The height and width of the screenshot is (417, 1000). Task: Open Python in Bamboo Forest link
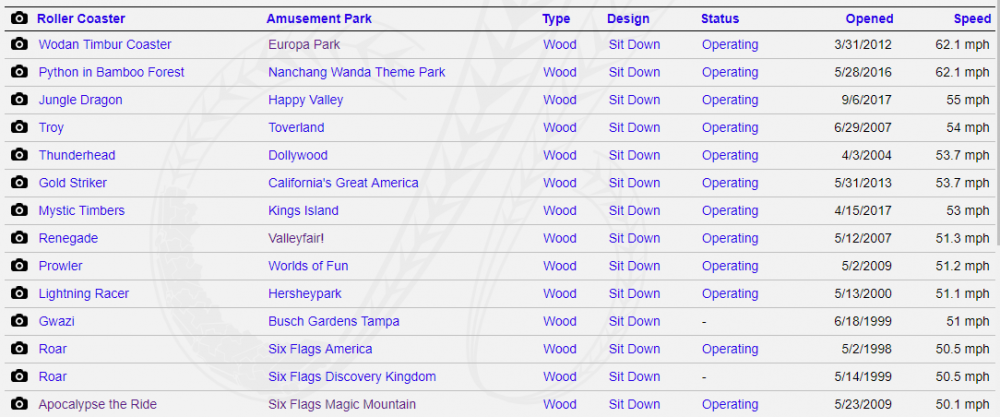pyautogui.click(x=112, y=72)
